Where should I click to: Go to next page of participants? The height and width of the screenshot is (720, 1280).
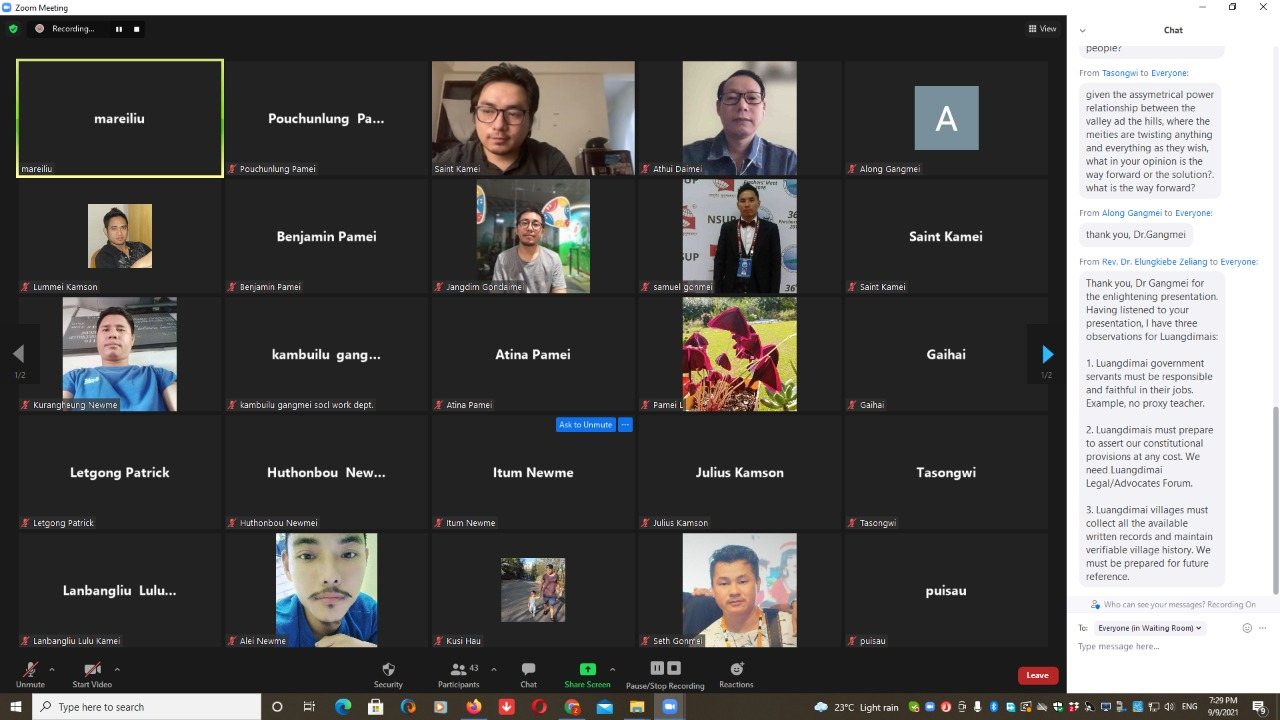pyautogui.click(x=1047, y=354)
